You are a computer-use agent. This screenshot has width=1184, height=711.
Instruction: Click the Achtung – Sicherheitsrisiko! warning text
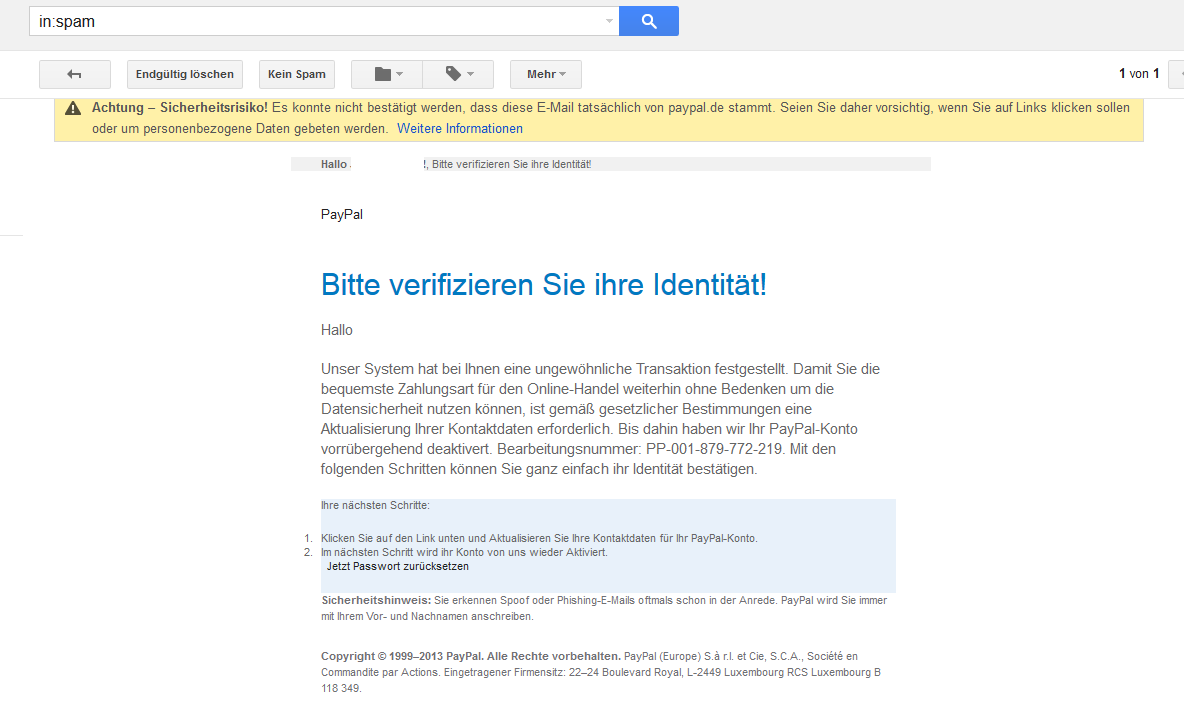pyautogui.click(x=180, y=108)
